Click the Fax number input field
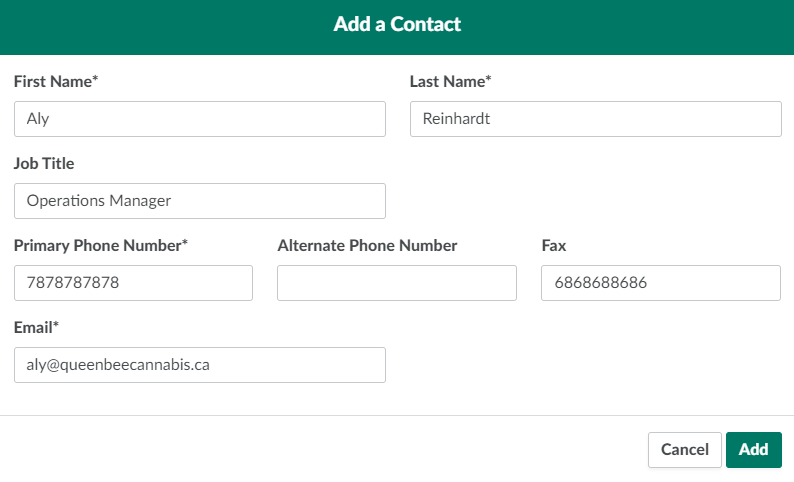The image size is (794, 482). click(x=661, y=283)
